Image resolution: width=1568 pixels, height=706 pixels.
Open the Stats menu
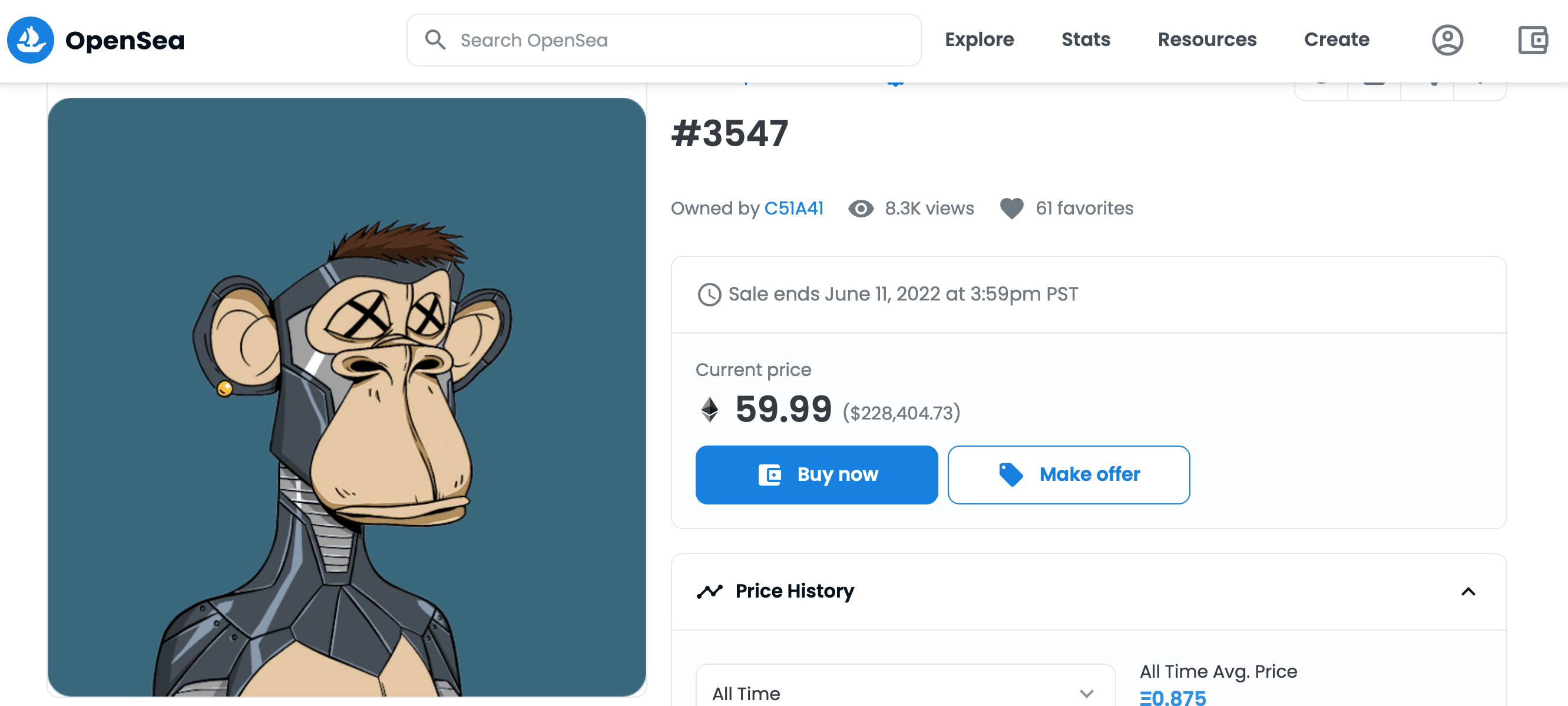point(1086,39)
